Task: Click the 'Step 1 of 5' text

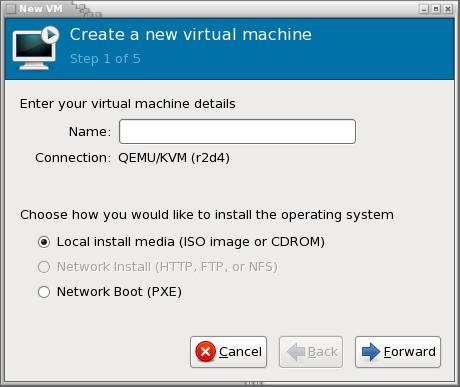Action: [x=105, y=59]
